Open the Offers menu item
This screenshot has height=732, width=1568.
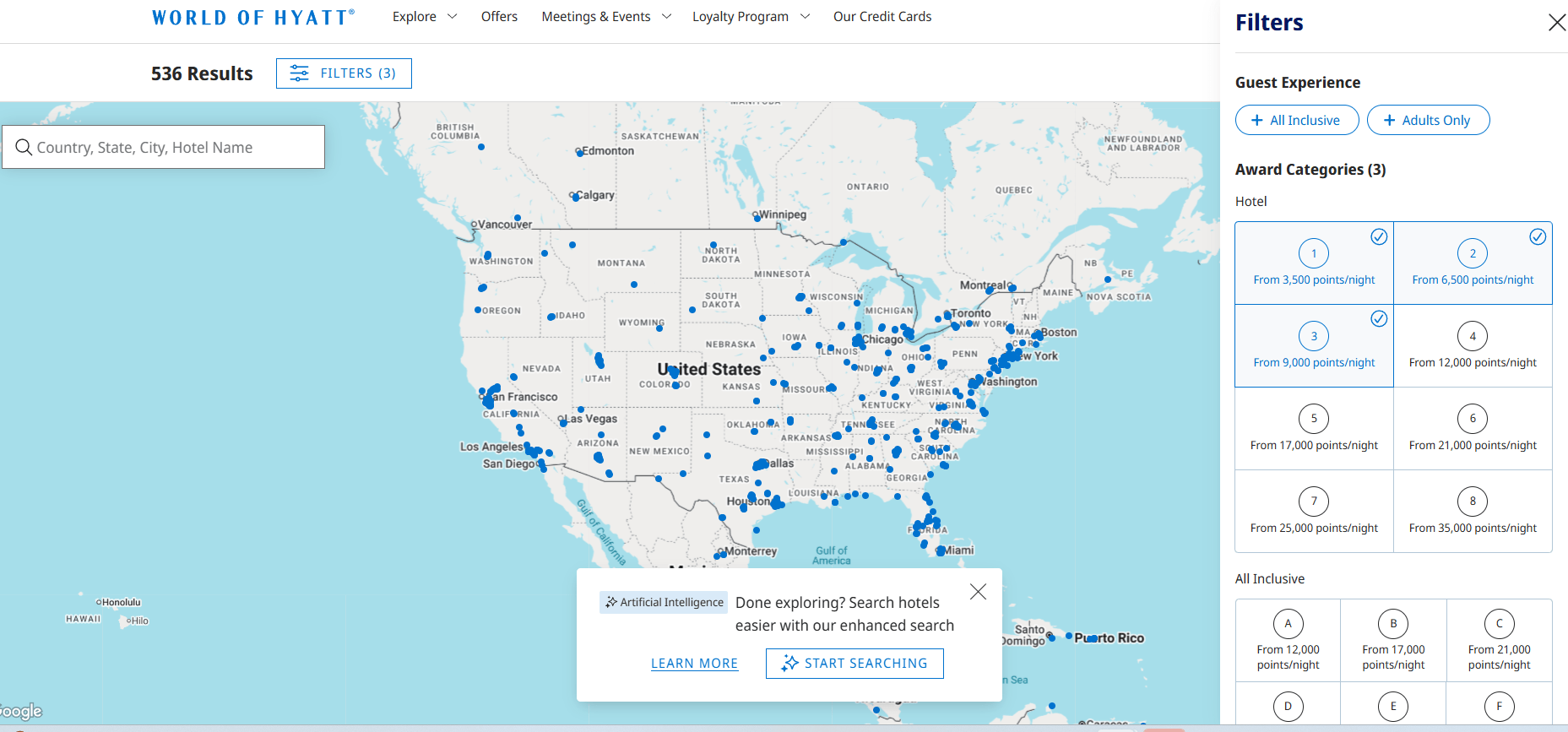[x=499, y=17]
